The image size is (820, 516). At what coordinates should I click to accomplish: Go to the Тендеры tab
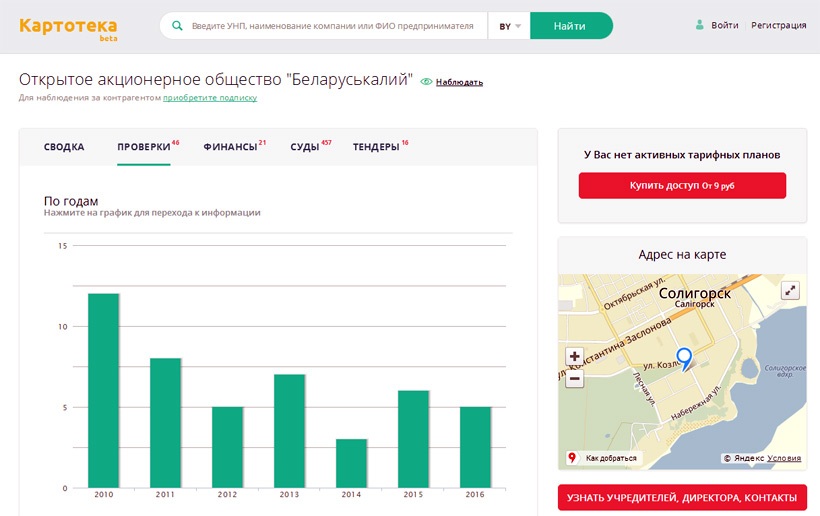tap(376, 147)
